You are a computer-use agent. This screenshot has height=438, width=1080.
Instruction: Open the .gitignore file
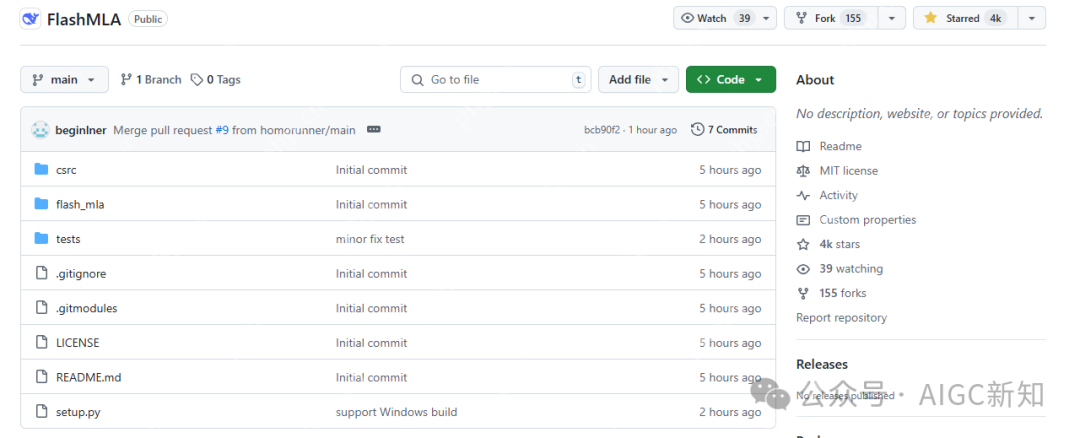(81, 273)
